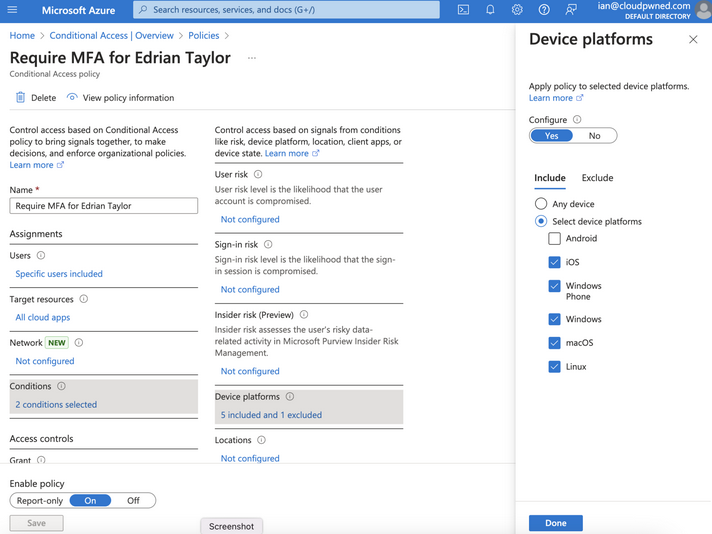This screenshot has height=534, width=712.
Task: Switch to the Include tab
Action: point(549,178)
